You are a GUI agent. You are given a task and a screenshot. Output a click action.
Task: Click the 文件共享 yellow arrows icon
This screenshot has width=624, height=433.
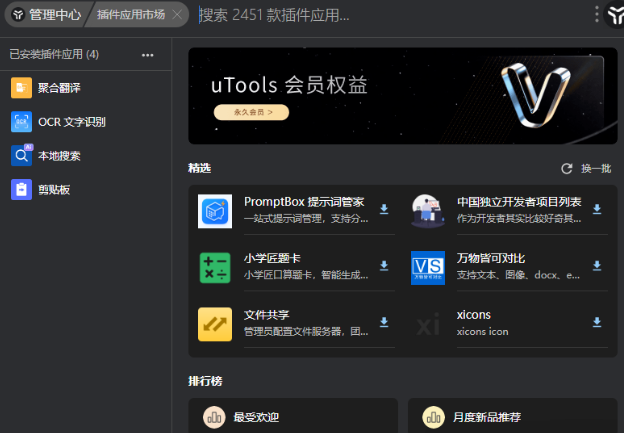pos(215,324)
